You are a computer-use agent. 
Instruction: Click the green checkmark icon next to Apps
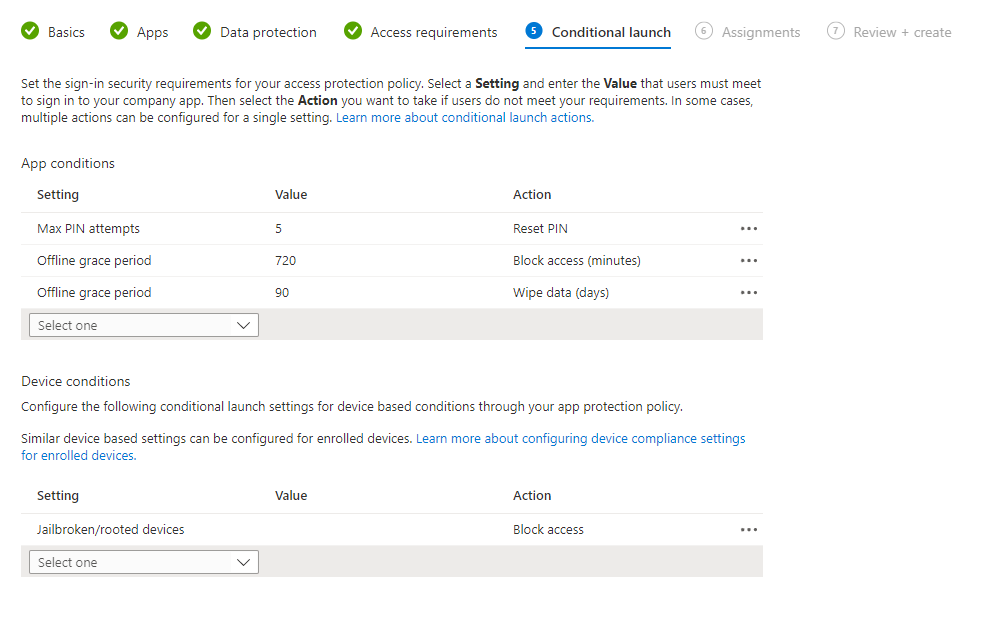119,32
